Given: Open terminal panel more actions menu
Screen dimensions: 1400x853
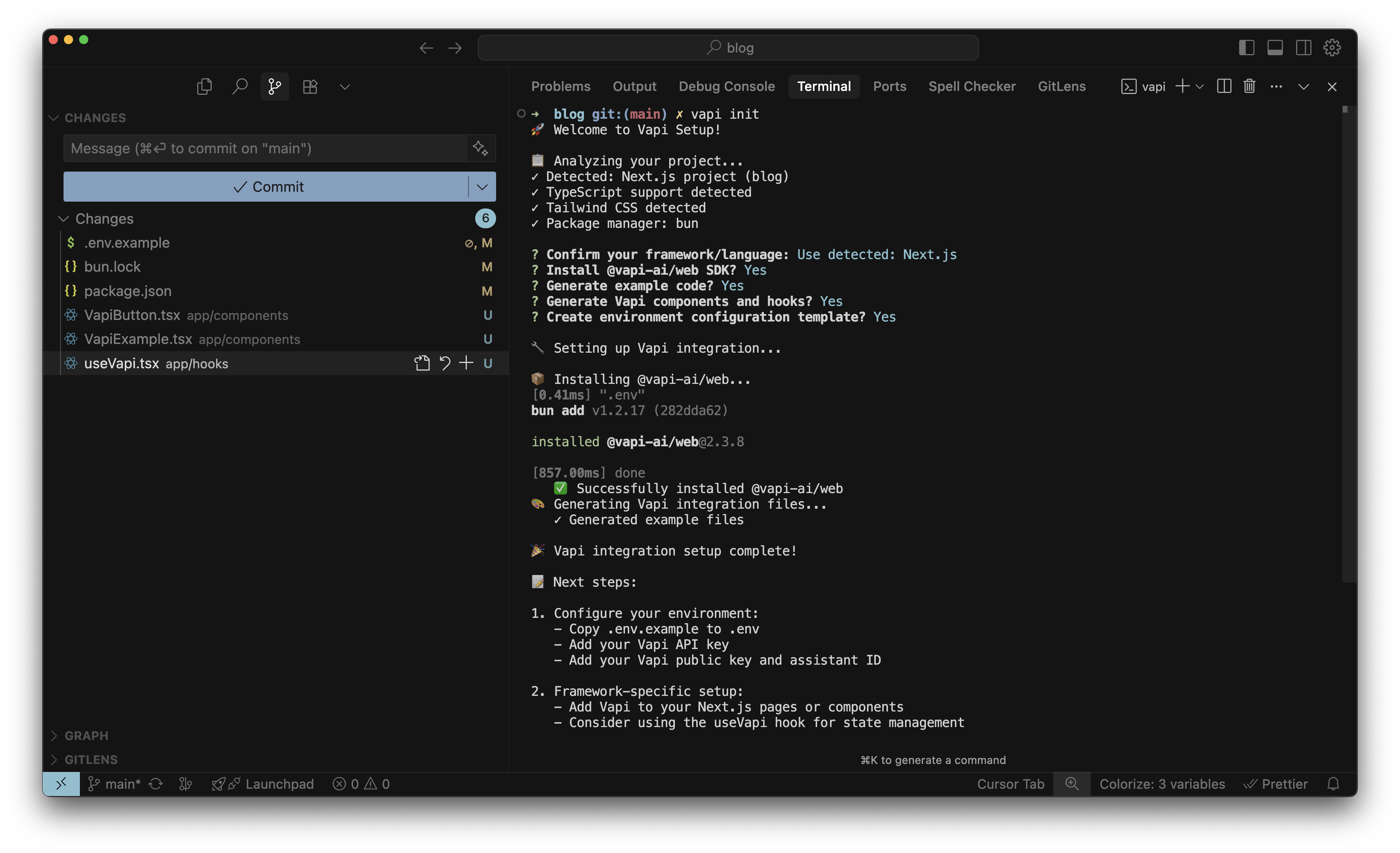Looking at the screenshot, I should pyautogui.click(x=1276, y=86).
